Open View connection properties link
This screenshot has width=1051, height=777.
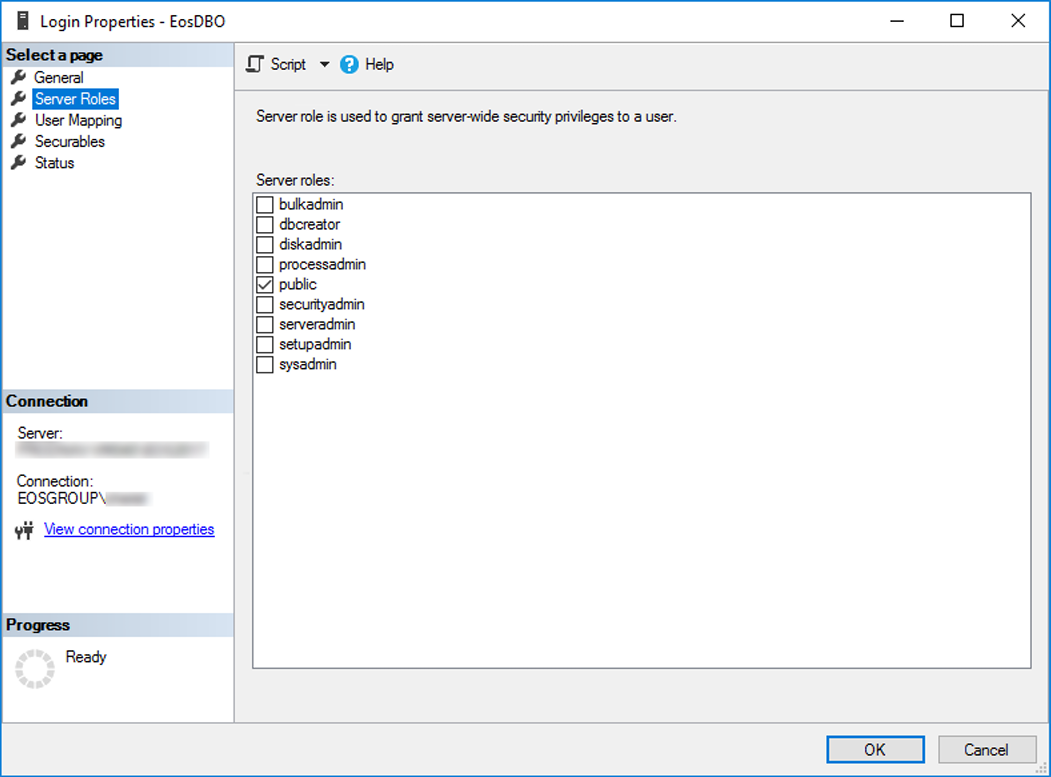click(x=129, y=530)
